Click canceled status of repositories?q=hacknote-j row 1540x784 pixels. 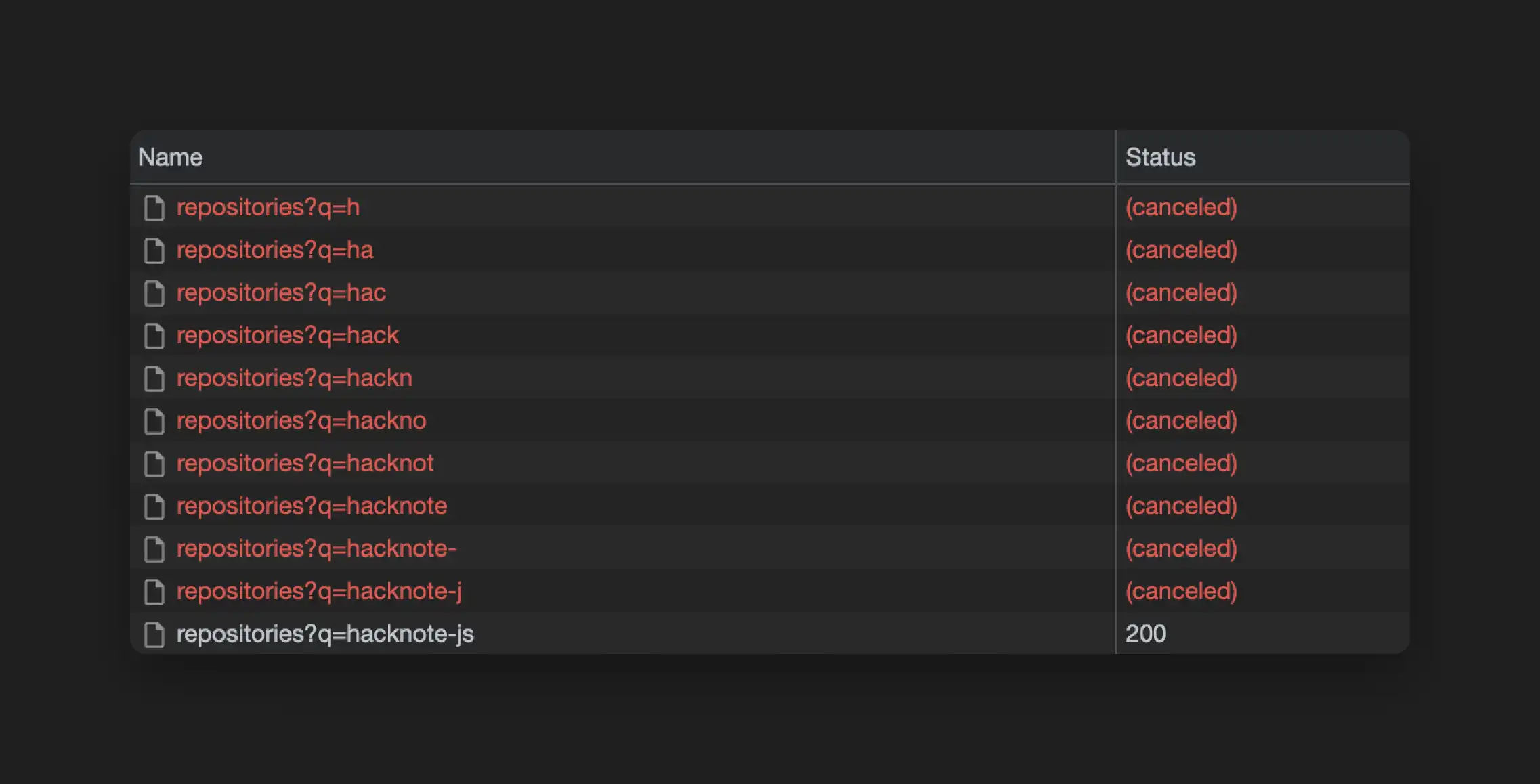click(1181, 591)
